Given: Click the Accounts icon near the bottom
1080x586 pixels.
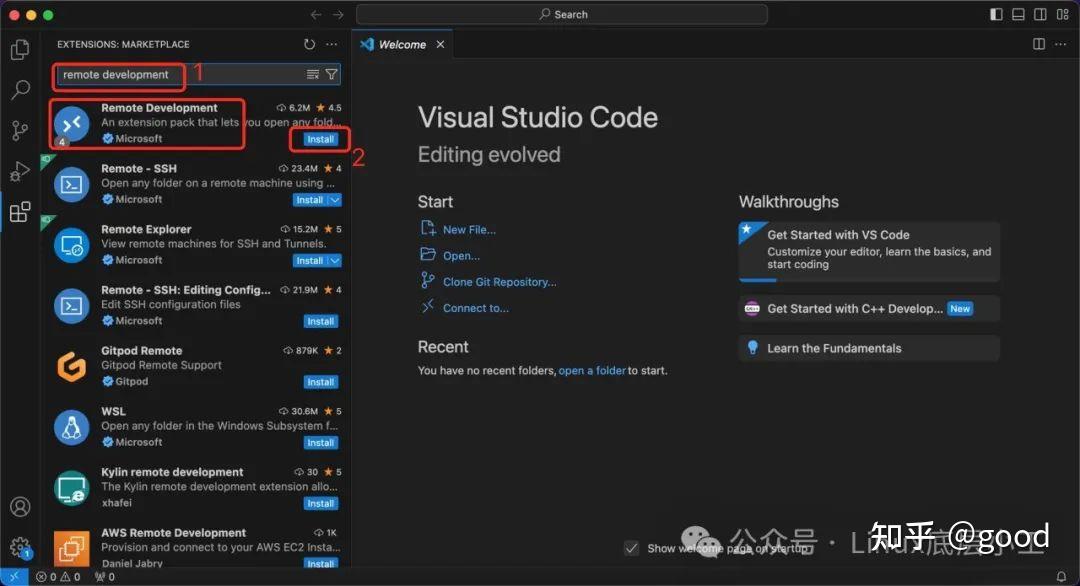Looking at the screenshot, I should [x=20, y=508].
